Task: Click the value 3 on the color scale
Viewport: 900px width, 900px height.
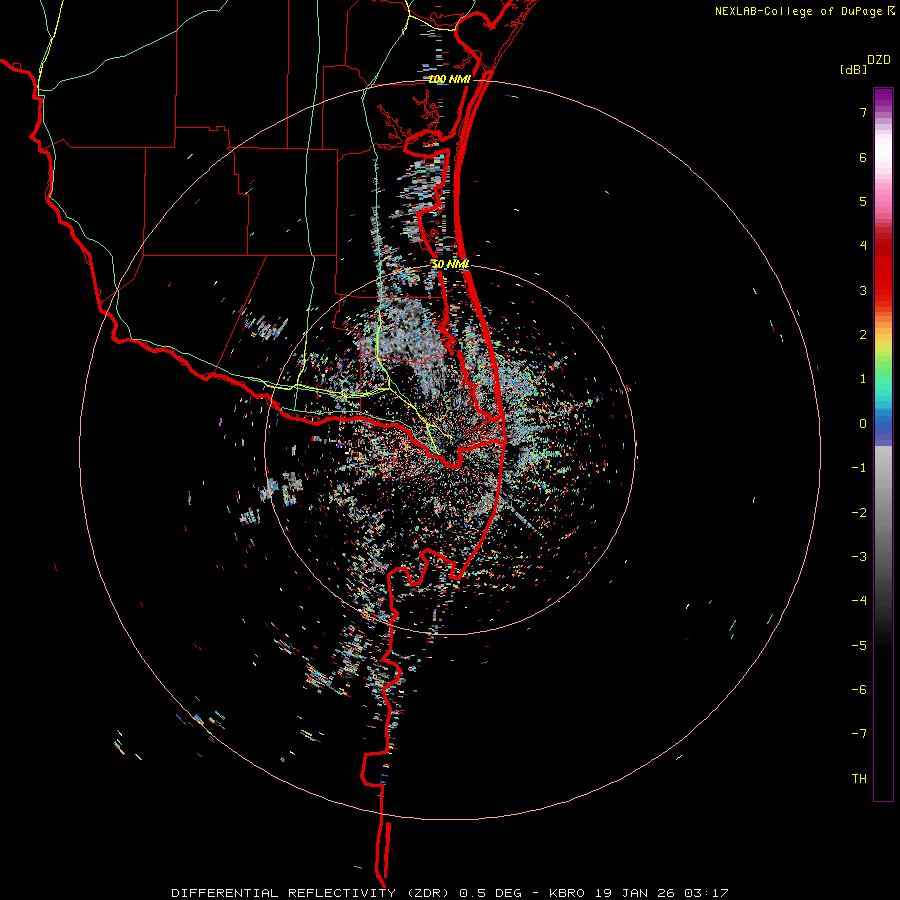Action: click(x=863, y=290)
